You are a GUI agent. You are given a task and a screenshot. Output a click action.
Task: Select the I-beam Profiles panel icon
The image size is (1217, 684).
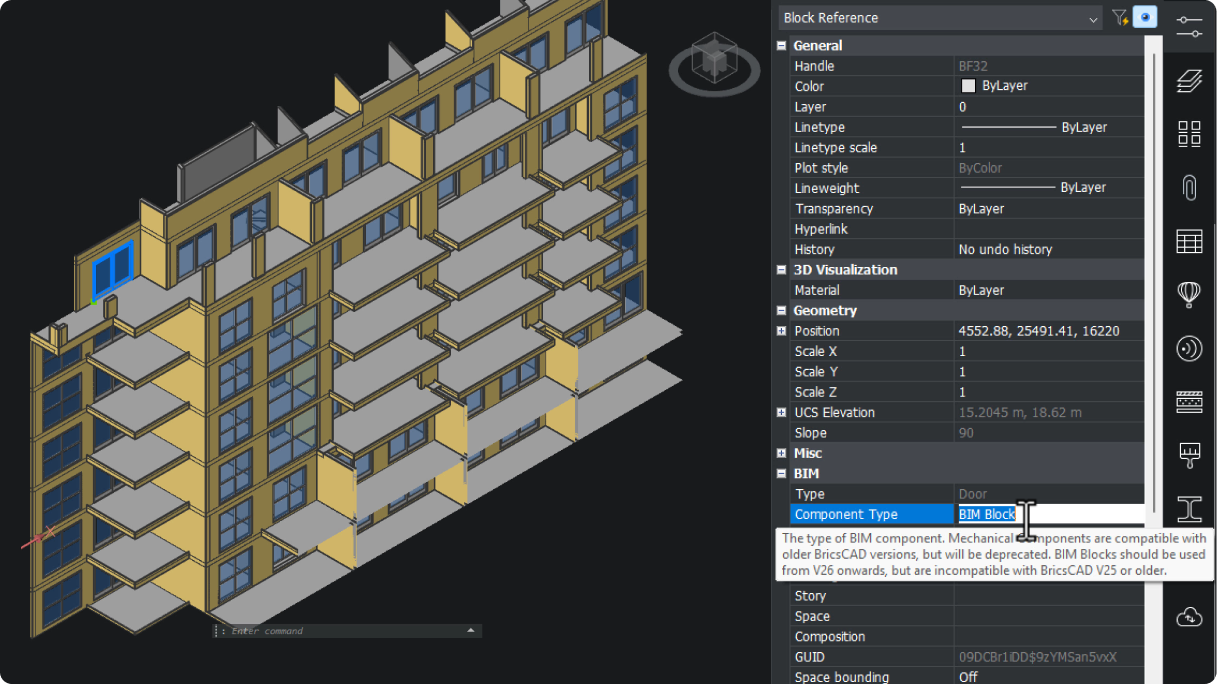1188,508
